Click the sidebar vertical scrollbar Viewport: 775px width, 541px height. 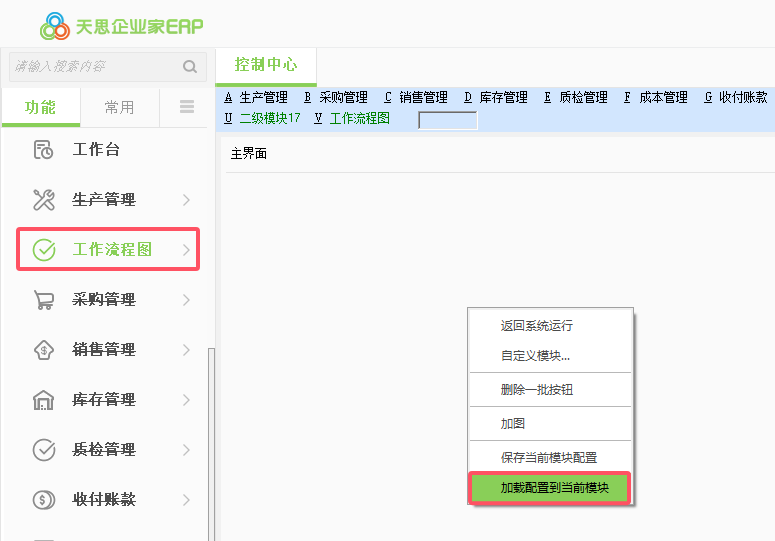click(x=211, y=440)
